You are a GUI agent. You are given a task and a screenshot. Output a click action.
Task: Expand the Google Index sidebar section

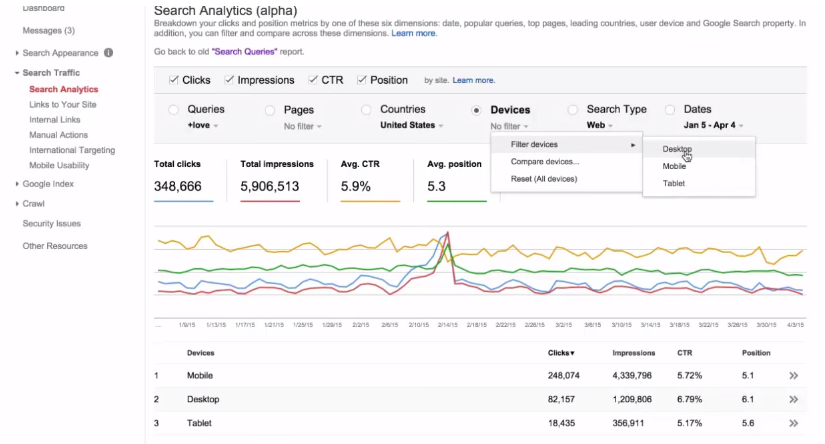click(x=48, y=184)
